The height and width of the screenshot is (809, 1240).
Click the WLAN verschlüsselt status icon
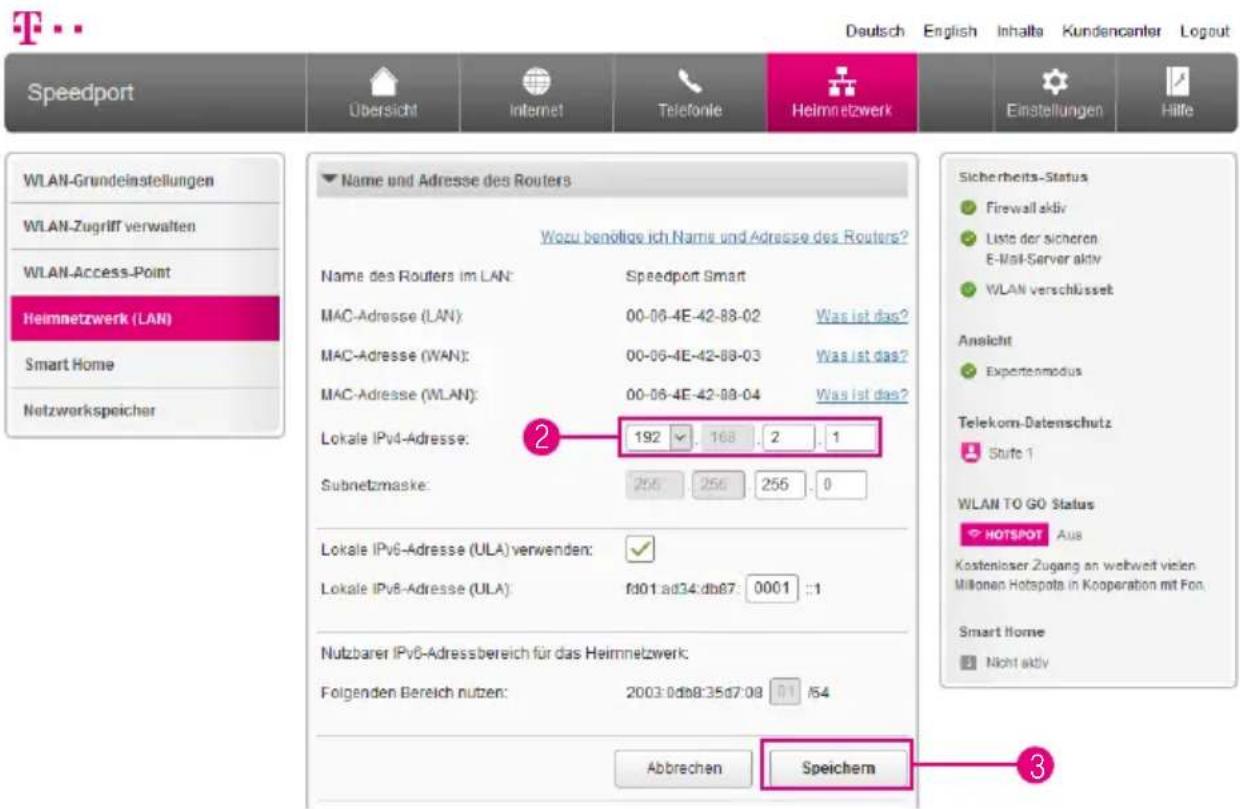[x=968, y=290]
